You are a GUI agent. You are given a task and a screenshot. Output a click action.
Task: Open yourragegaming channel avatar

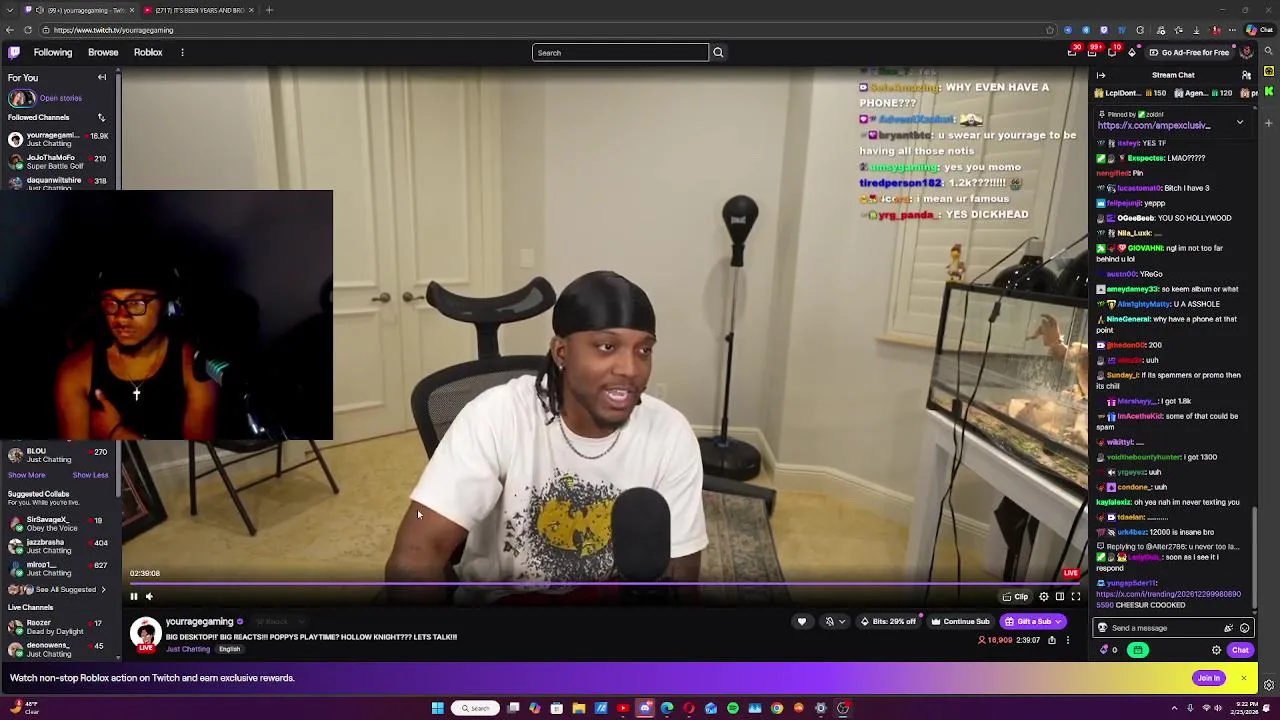pyautogui.click(x=146, y=634)
